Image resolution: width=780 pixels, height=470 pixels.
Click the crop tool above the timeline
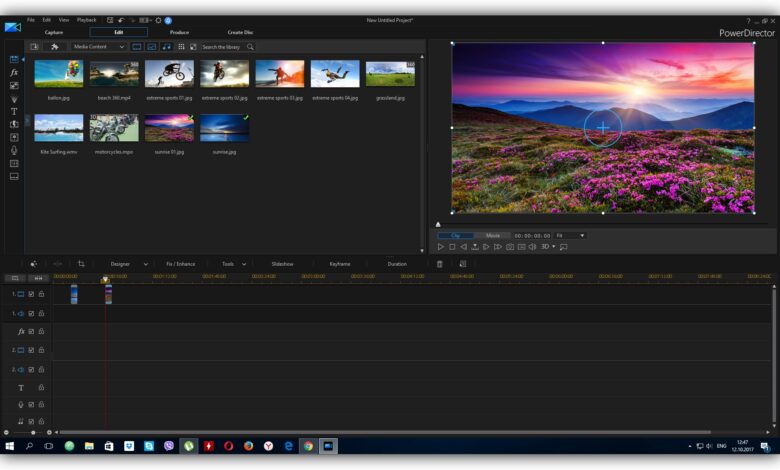coord(81,264)
